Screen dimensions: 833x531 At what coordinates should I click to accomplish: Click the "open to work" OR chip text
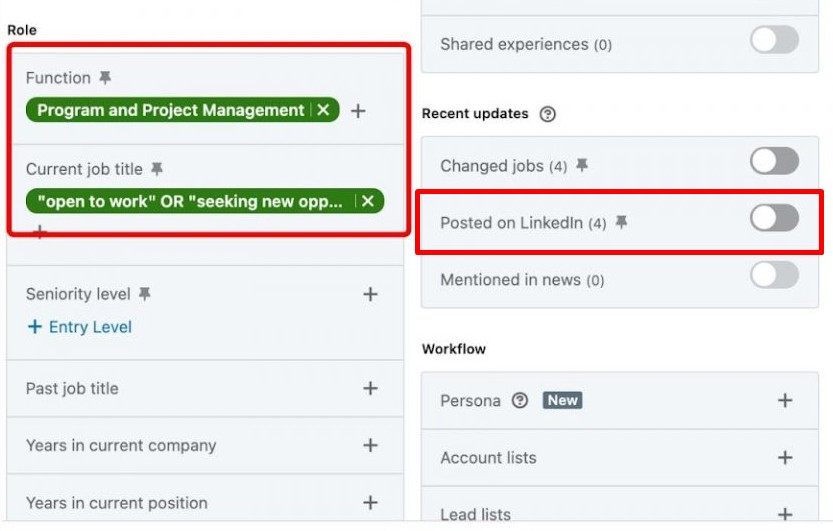(190, 201)
